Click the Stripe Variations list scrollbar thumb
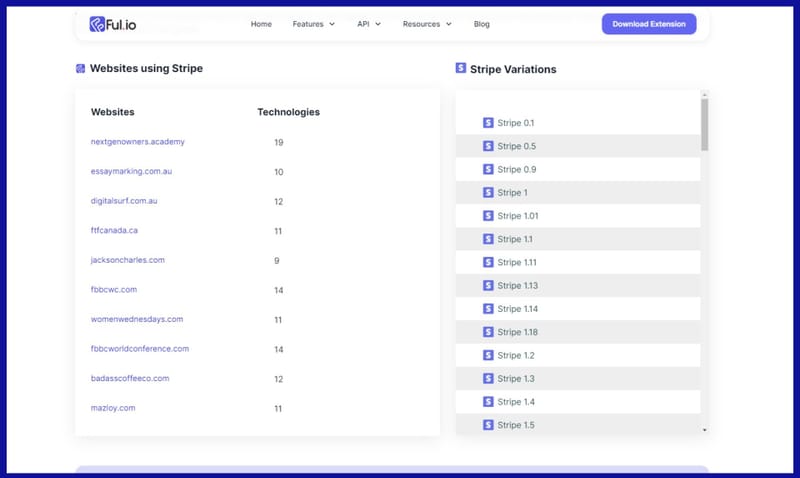The width and height of the screenshot is (800, 478). coord(704,124)
